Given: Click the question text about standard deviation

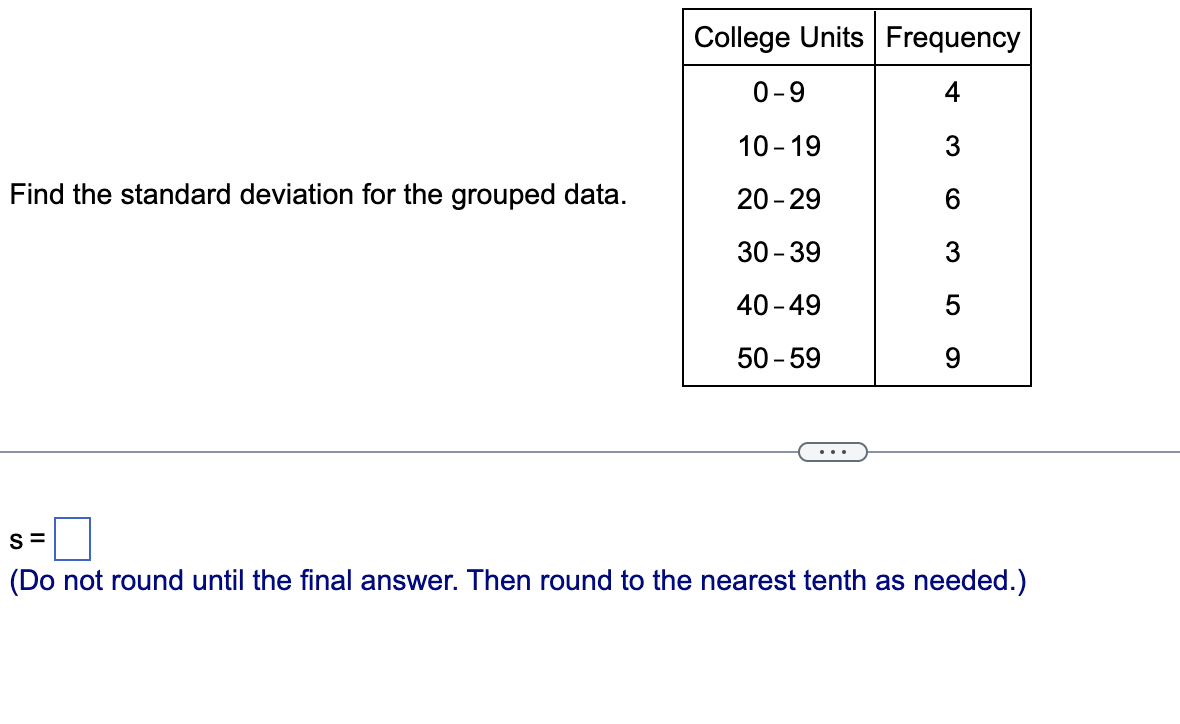Looking at the screenshot, I should (318, 195).
